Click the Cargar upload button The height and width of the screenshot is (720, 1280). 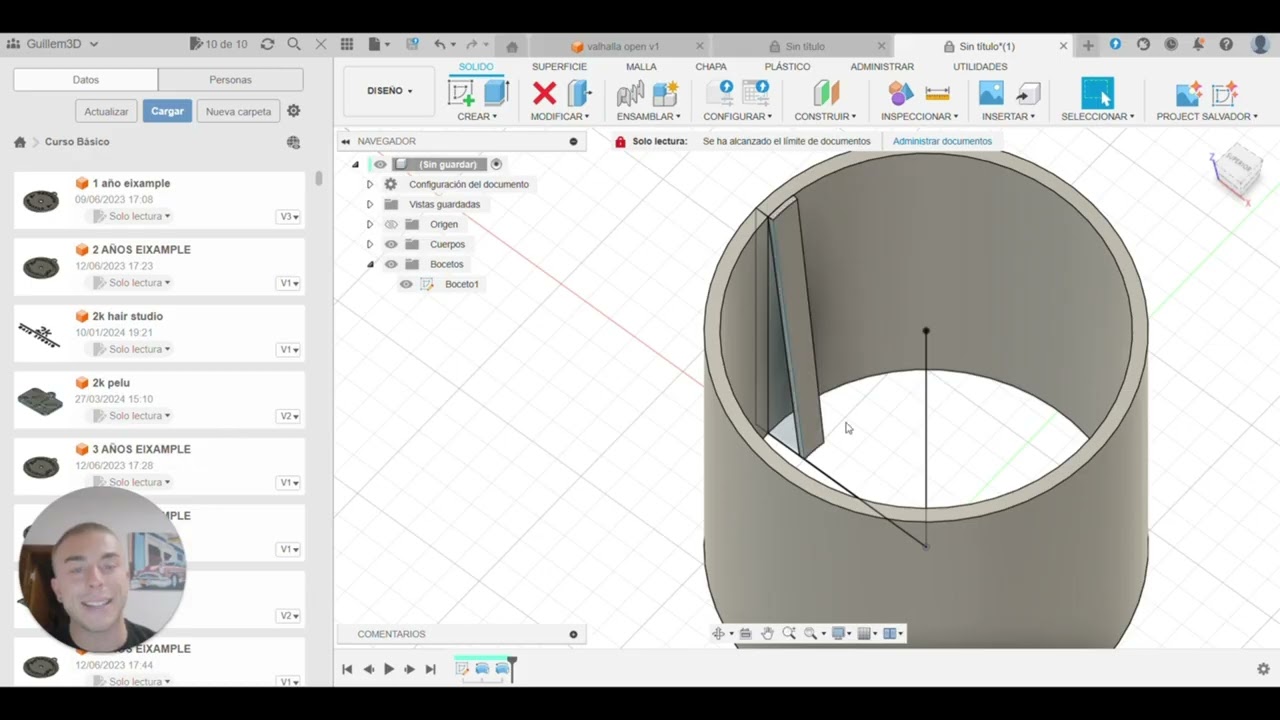[x=167, y=111]
